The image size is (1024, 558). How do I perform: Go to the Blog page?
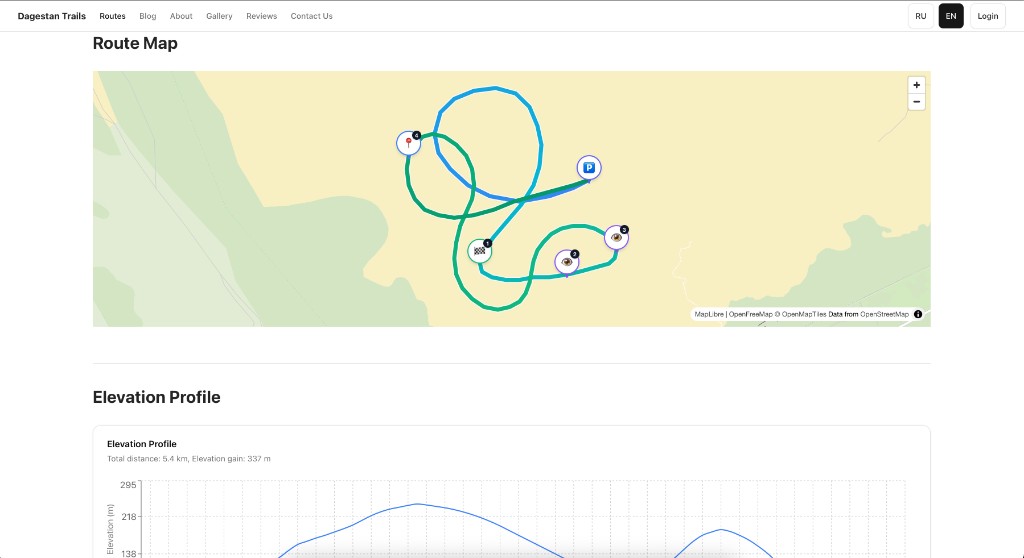click(148, 16)
